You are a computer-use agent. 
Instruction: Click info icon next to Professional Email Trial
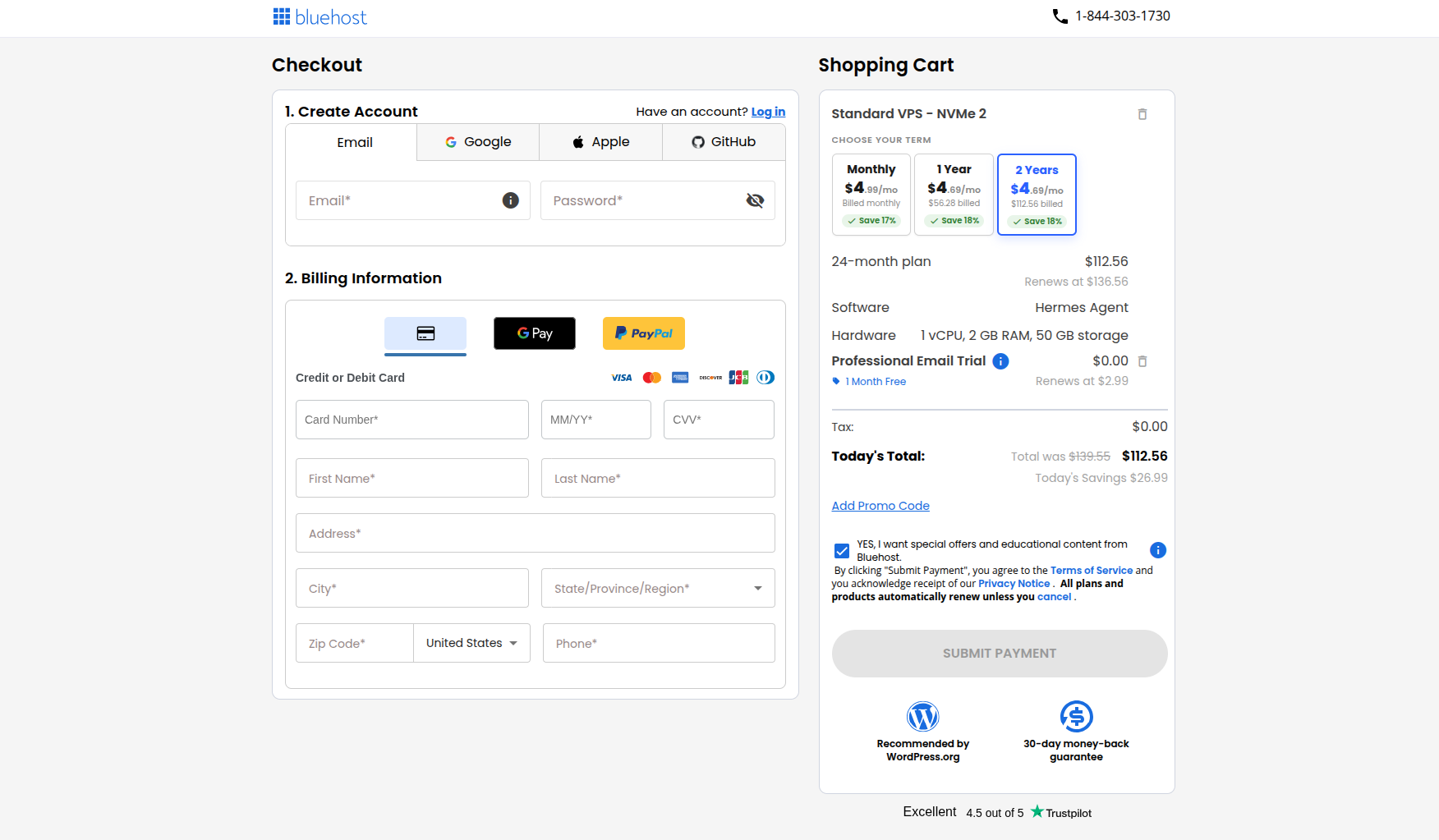click(x=1000, y=361)
